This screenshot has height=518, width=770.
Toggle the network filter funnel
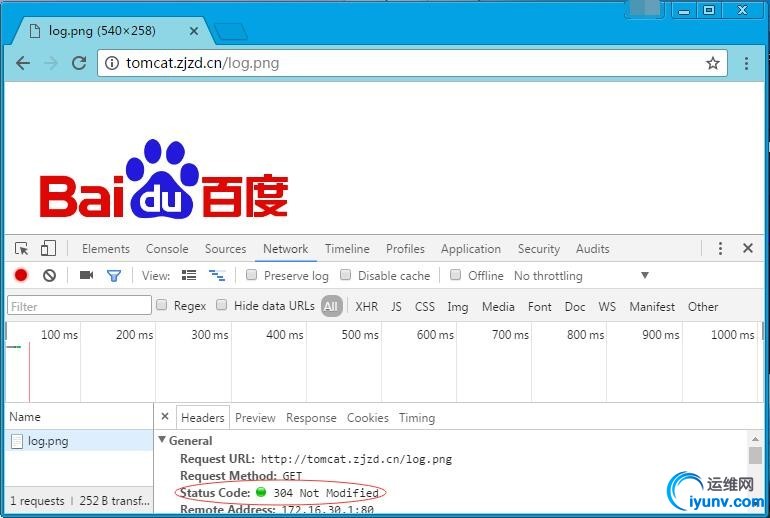[114, 276]
